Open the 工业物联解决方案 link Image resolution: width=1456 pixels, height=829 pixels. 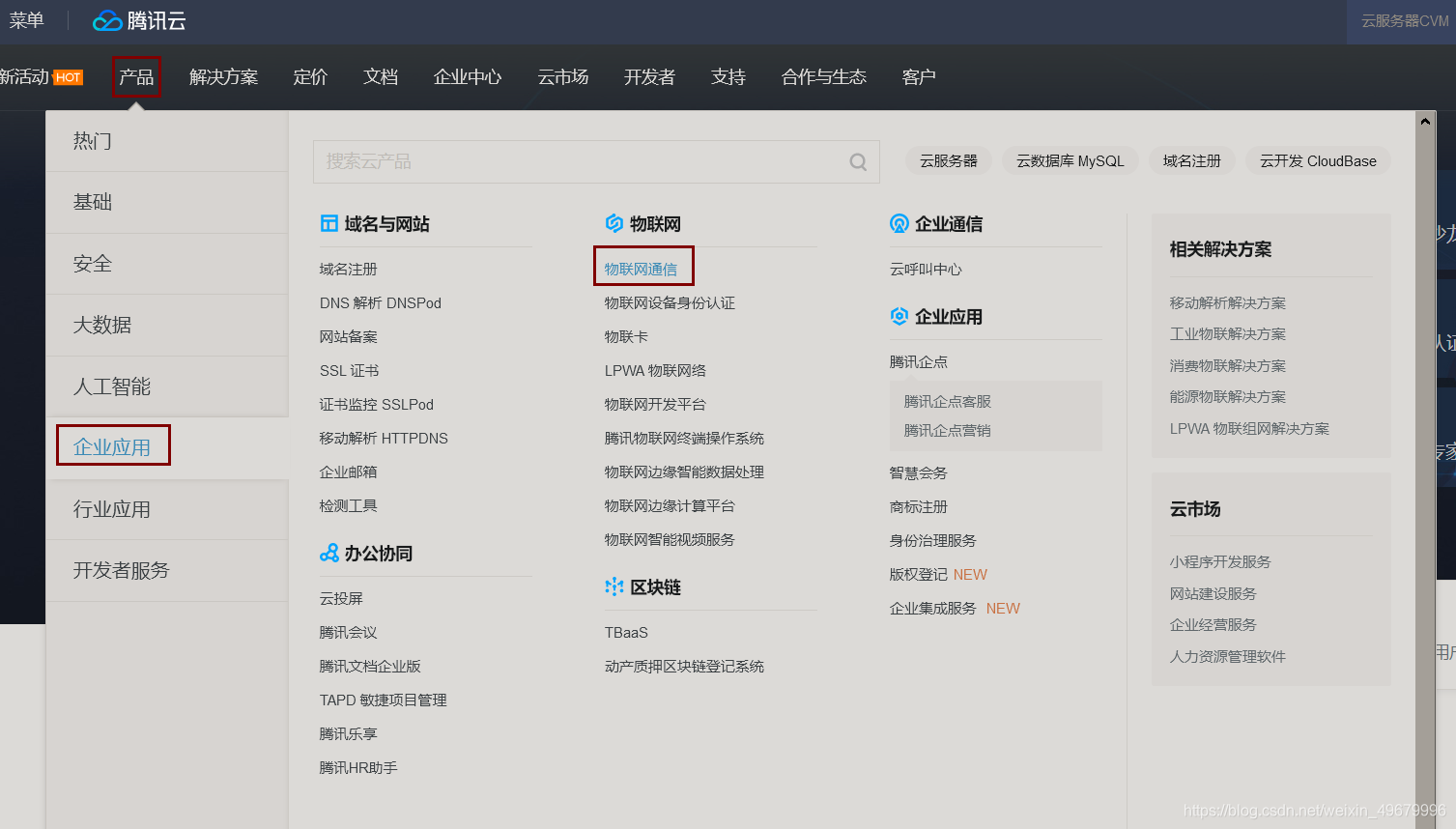pyautogui.click(x=1228, y=333)
